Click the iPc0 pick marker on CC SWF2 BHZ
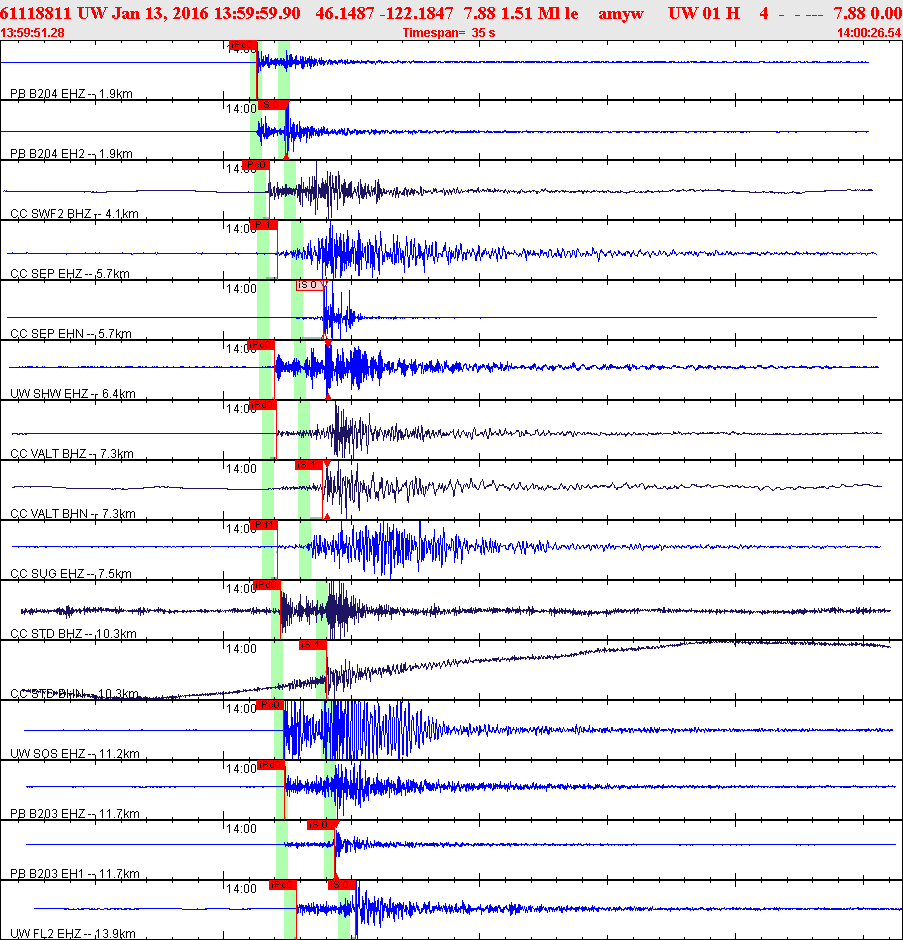This screenshot has width=903, height=940. pos(255,165)
